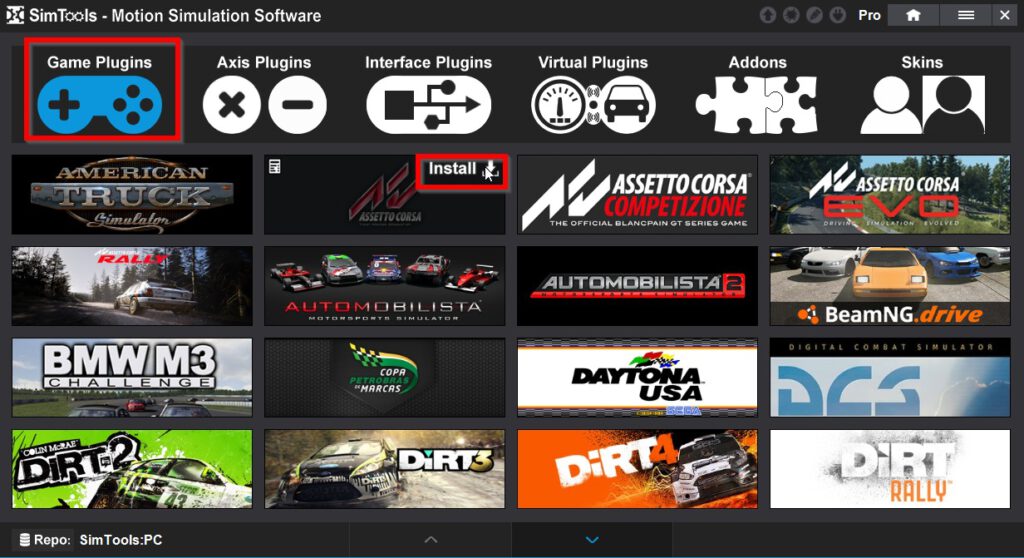Page down with the blue chevron
Viewport: 1024px width, 558px height.
click(x=592, y=540)
